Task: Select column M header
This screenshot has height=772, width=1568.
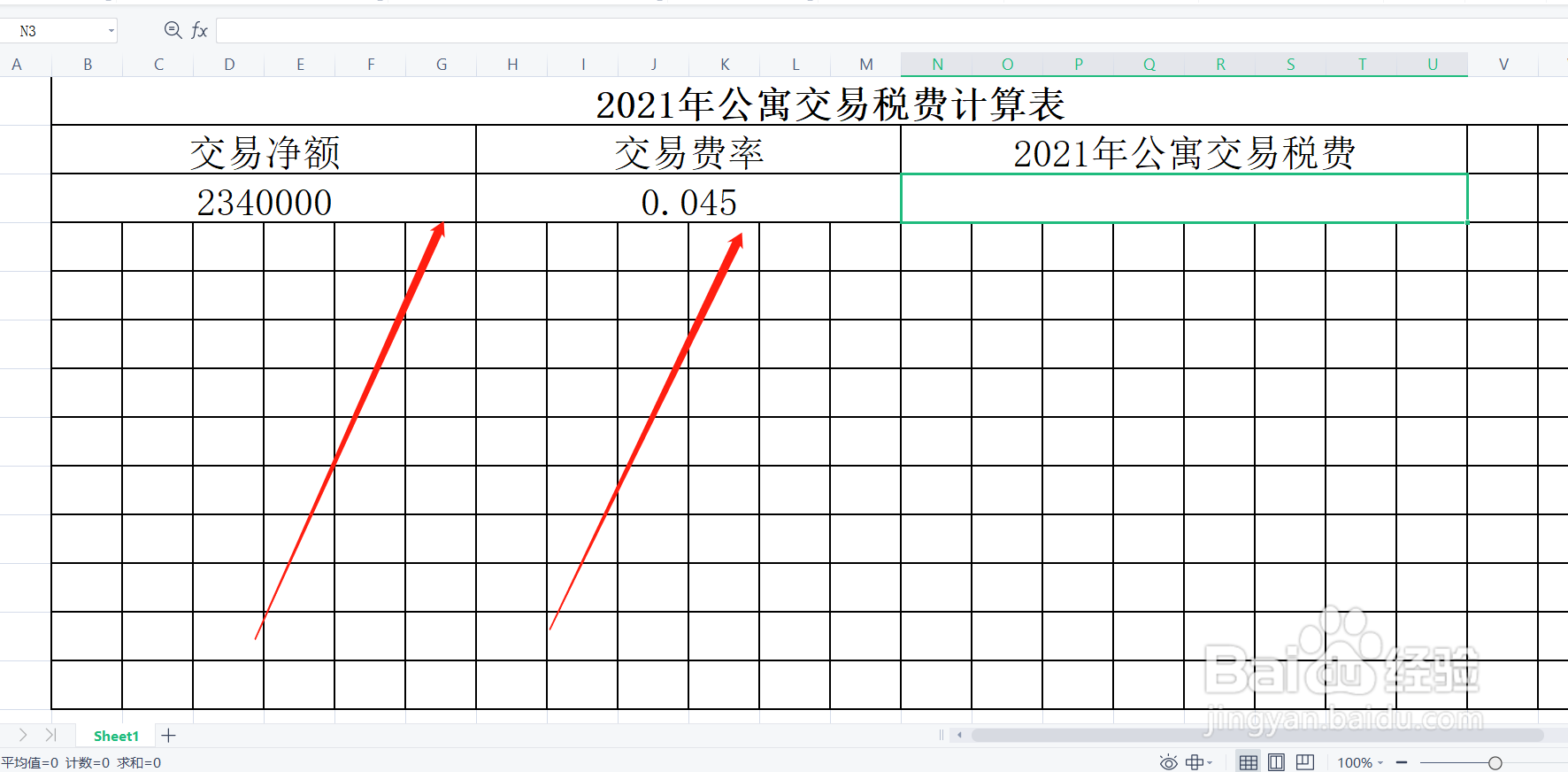Action: pyautogui.click(x=866, y=64)
